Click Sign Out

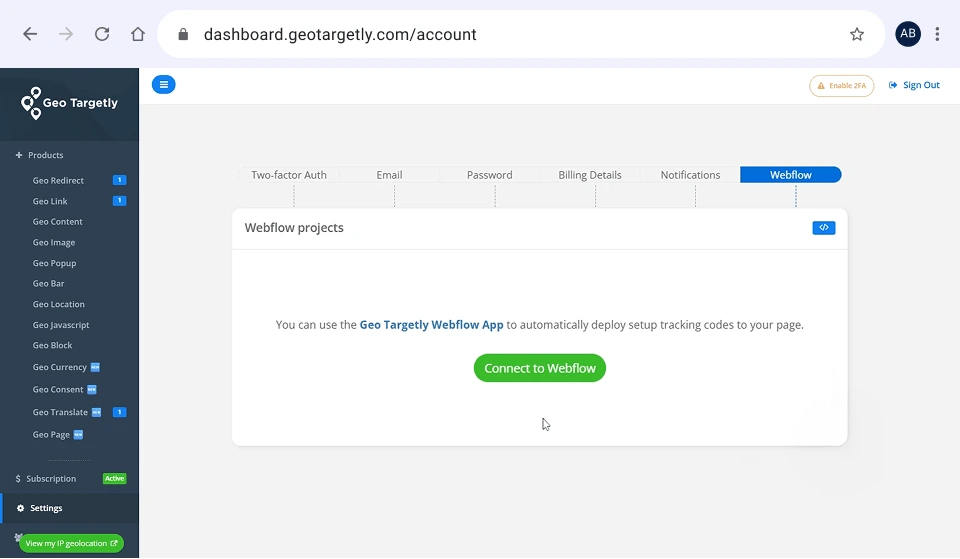(914, 85)
